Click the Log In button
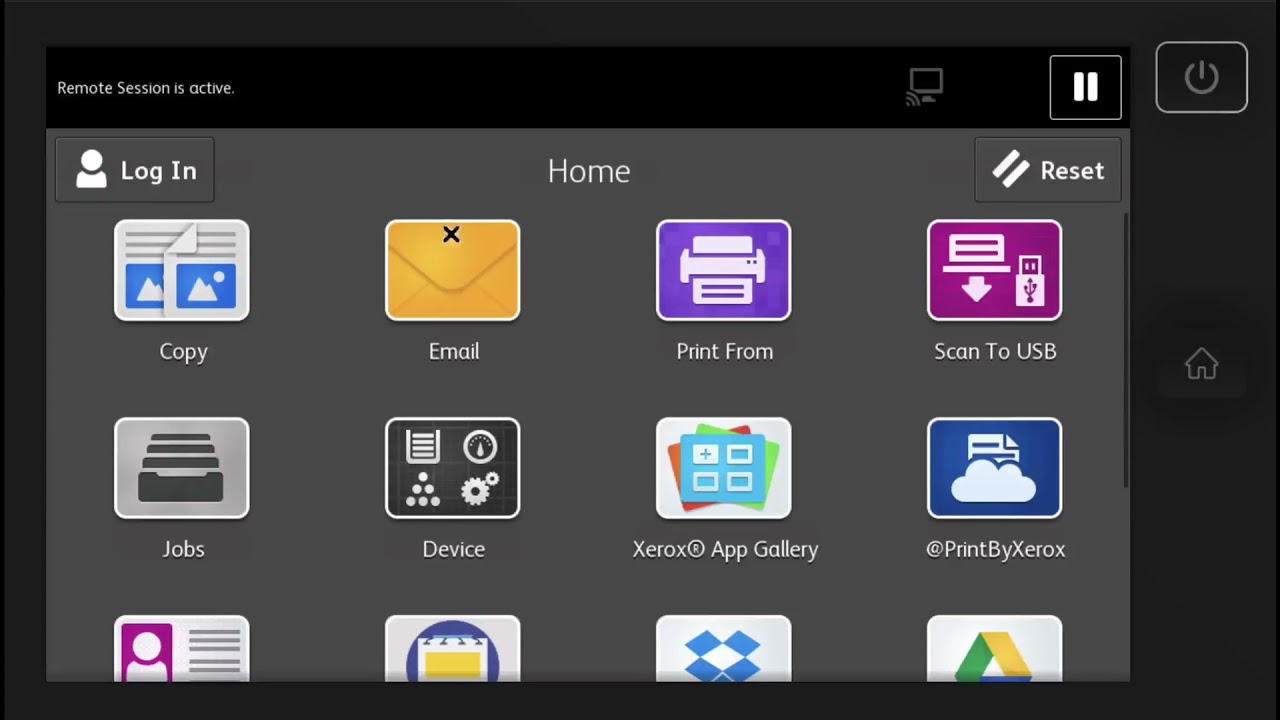Image resolution: width=1280 pixels, height=720 pixels. (x=135, y=170)
